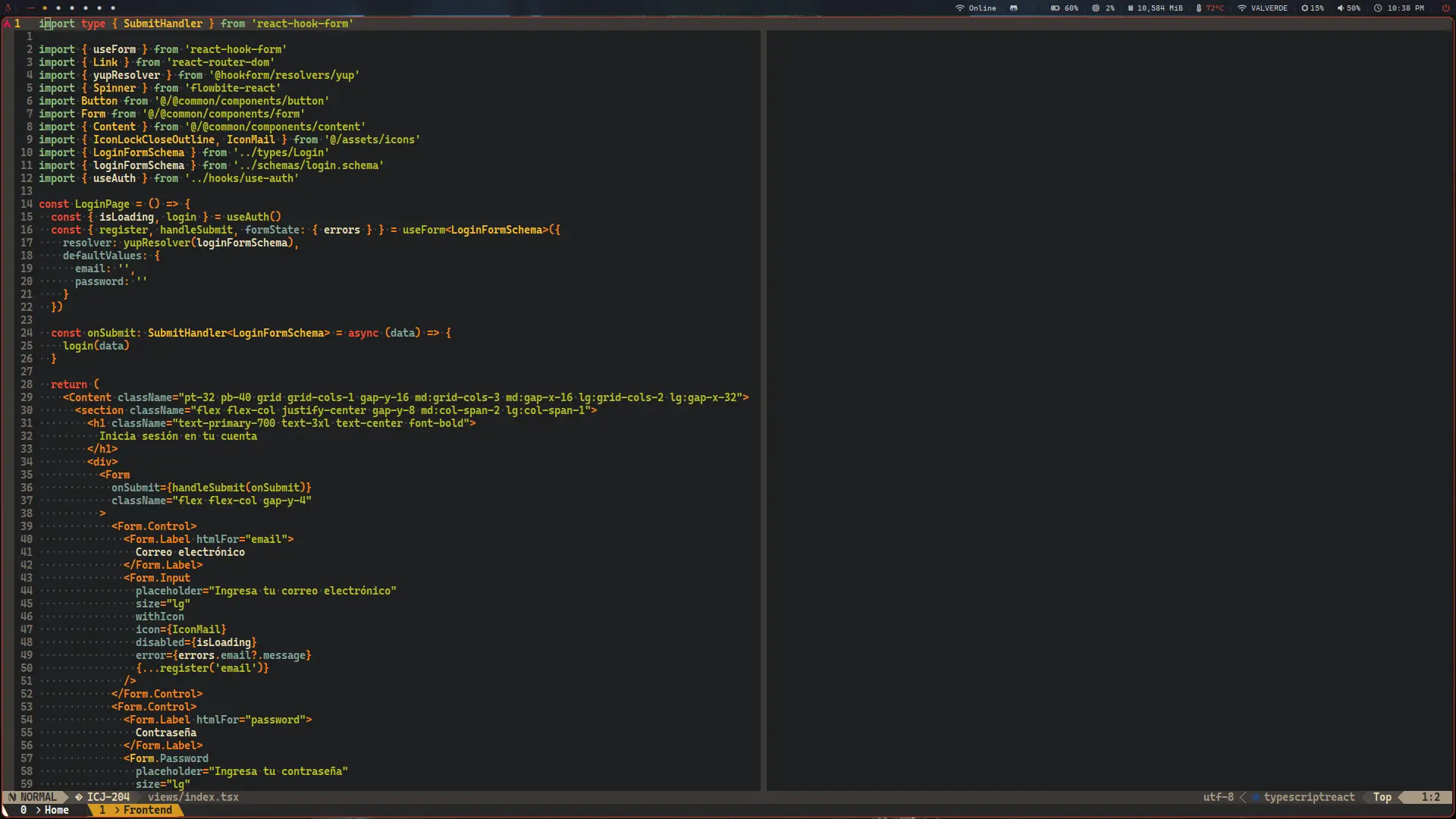The image size is (1456, 819).
Task: Click yupResolver in the line 4 import
Action: pyautogui.click(x=127, y=75)
